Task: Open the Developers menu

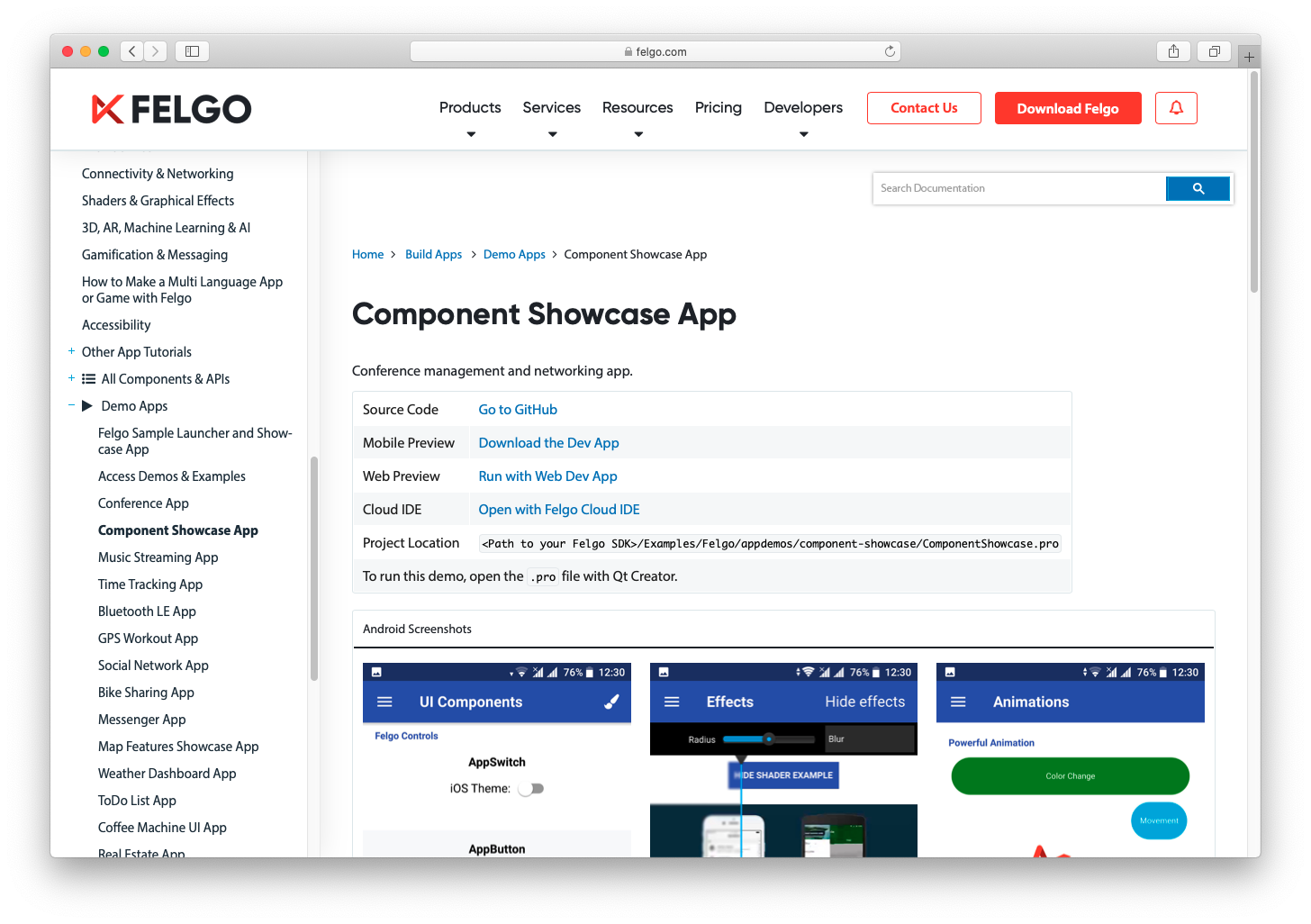Action: [802, 107]
